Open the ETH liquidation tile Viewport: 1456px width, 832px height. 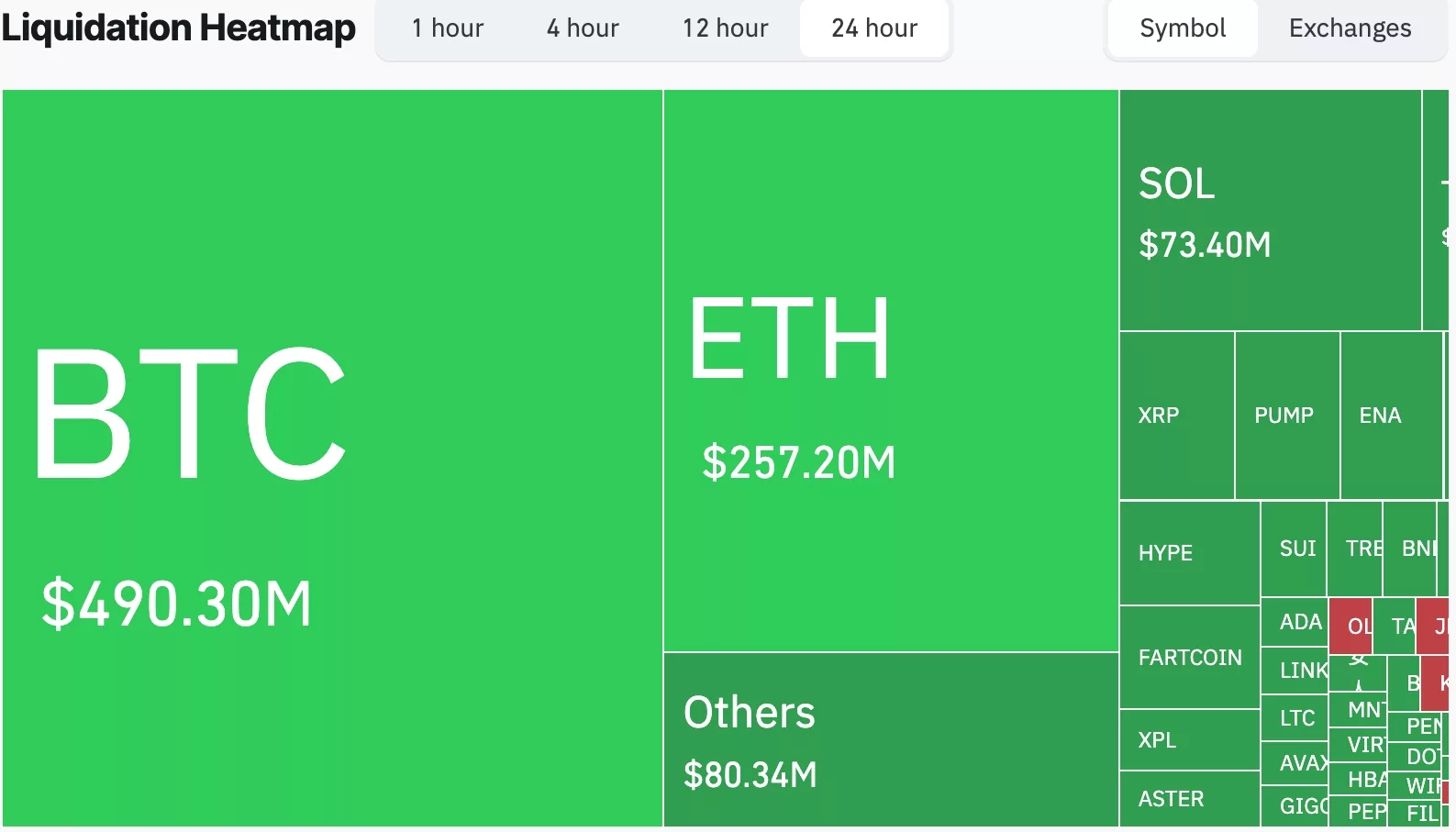tap(885, 367)
